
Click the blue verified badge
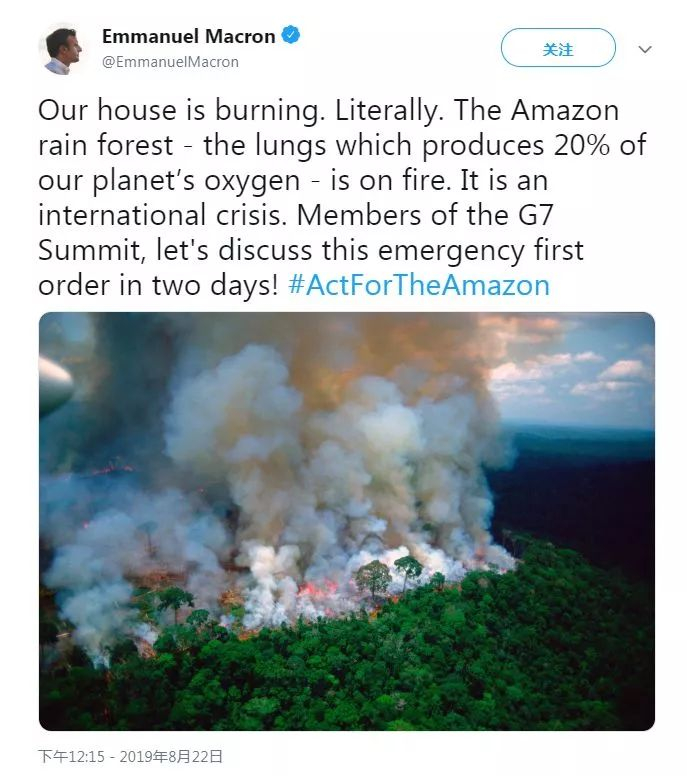coord(291,36)
